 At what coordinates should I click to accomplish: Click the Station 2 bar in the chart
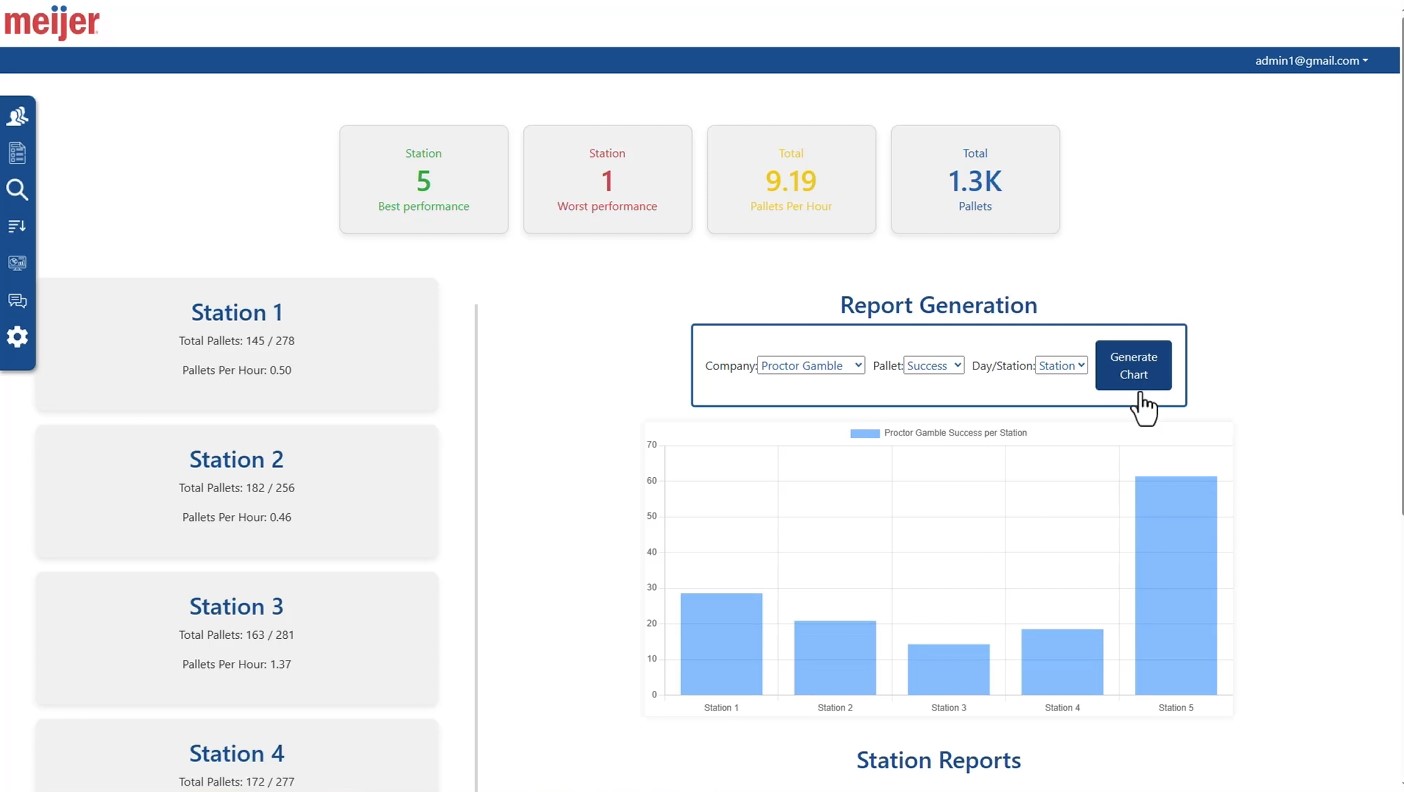pos(835,658)
